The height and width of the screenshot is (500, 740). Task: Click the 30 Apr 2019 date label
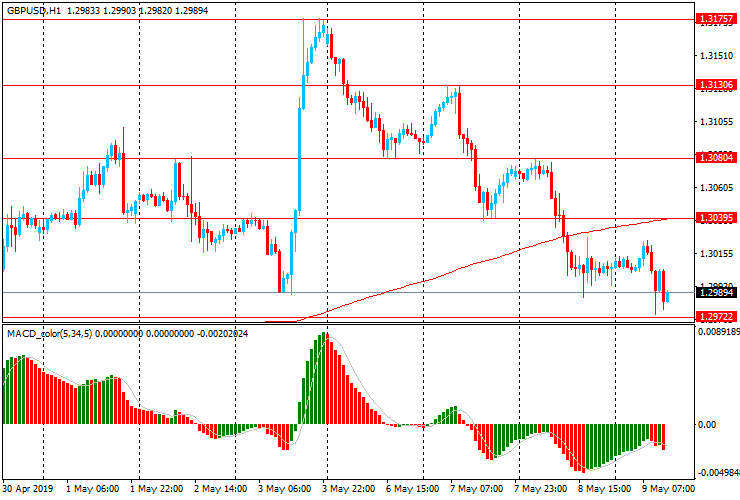[28, 488]
